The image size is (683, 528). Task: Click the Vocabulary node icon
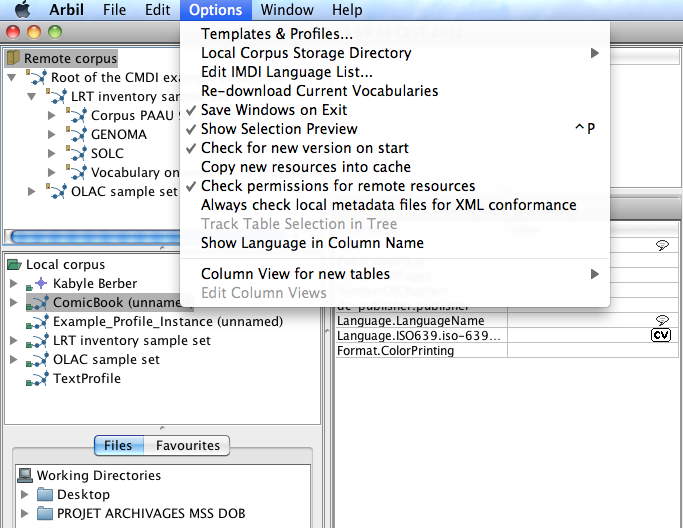point(77,172)
